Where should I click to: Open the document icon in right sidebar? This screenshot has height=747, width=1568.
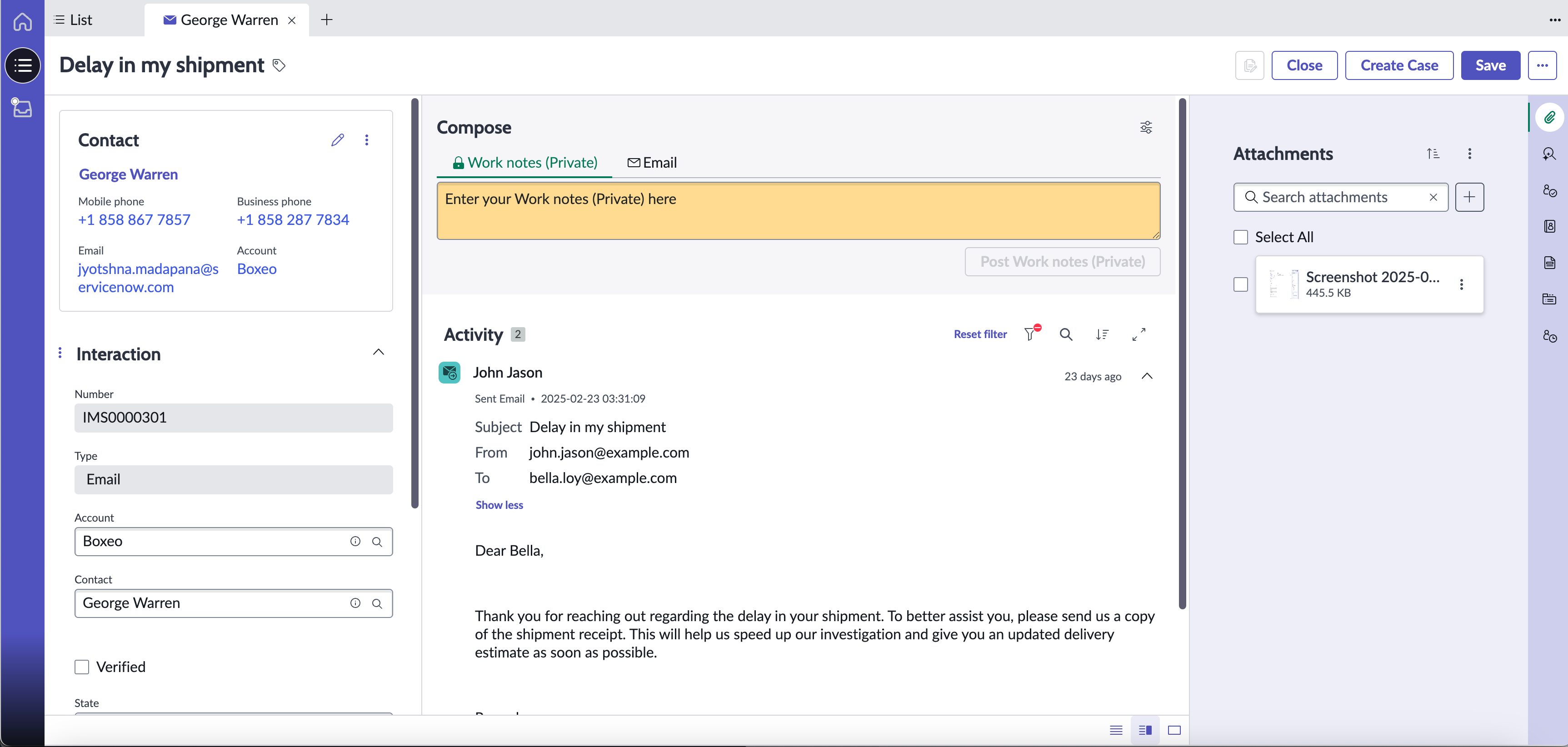coord(1550,262)
